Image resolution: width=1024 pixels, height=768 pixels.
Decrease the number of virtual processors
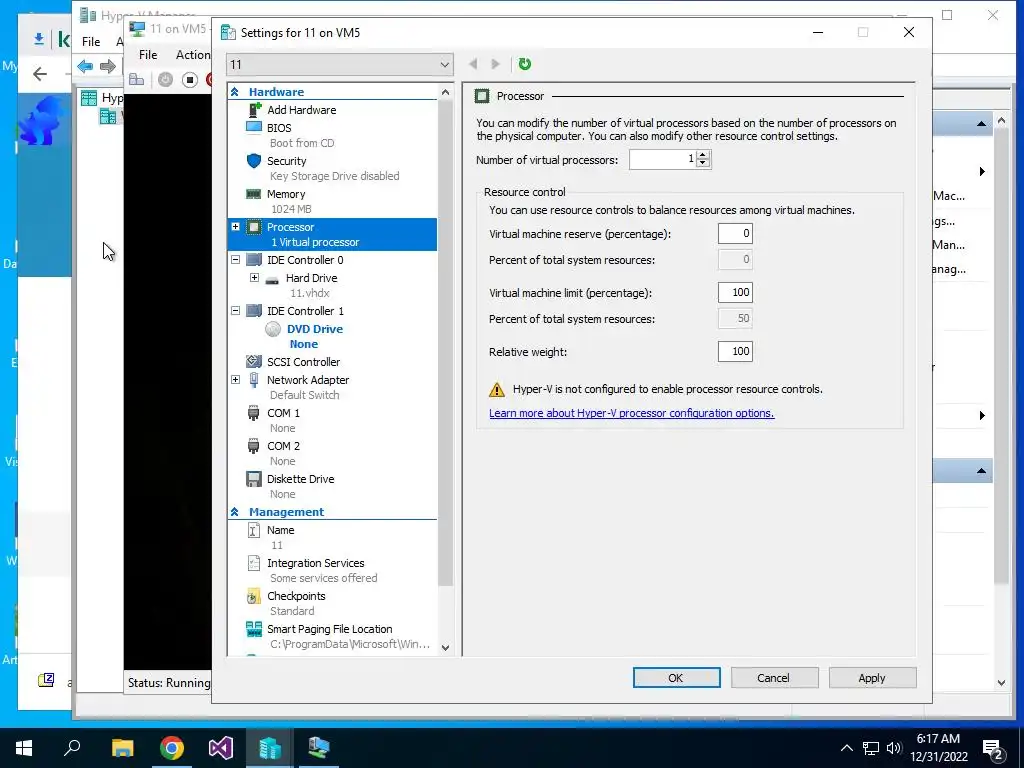(703, 164)
